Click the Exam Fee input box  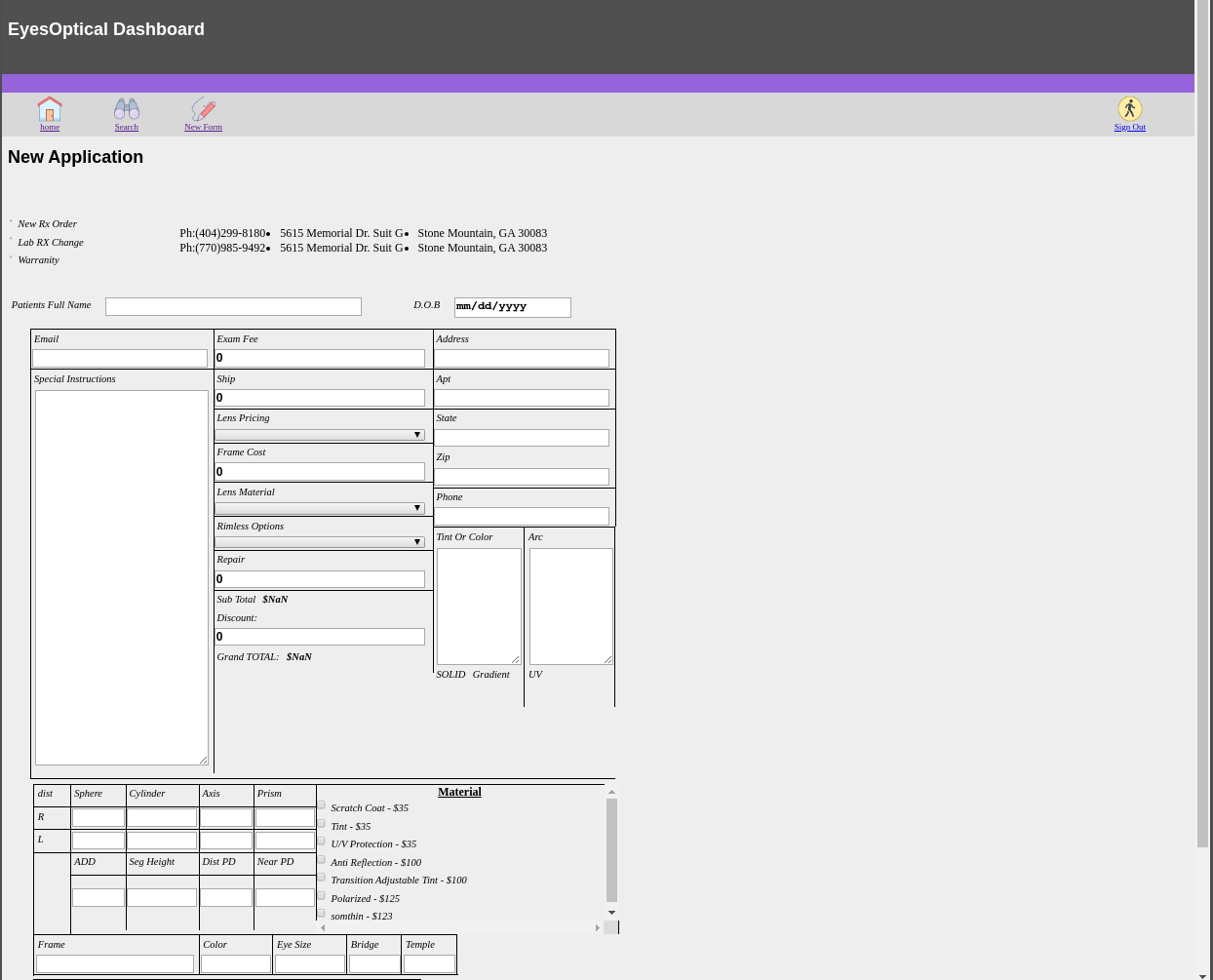(x=320, y=358)
